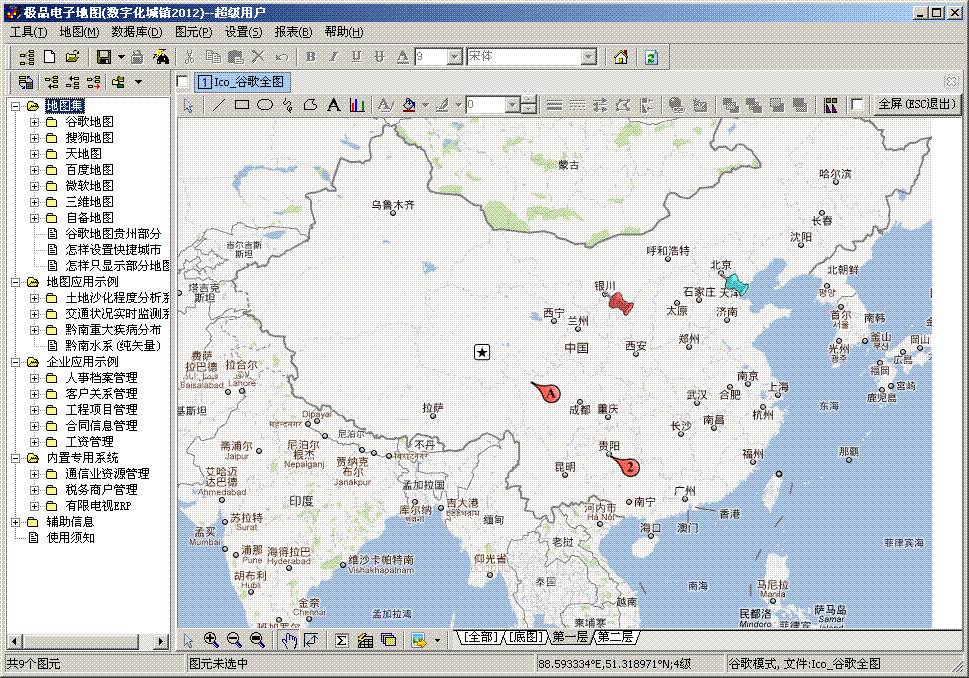Open the 地图(M) menu

pos(79,32)
